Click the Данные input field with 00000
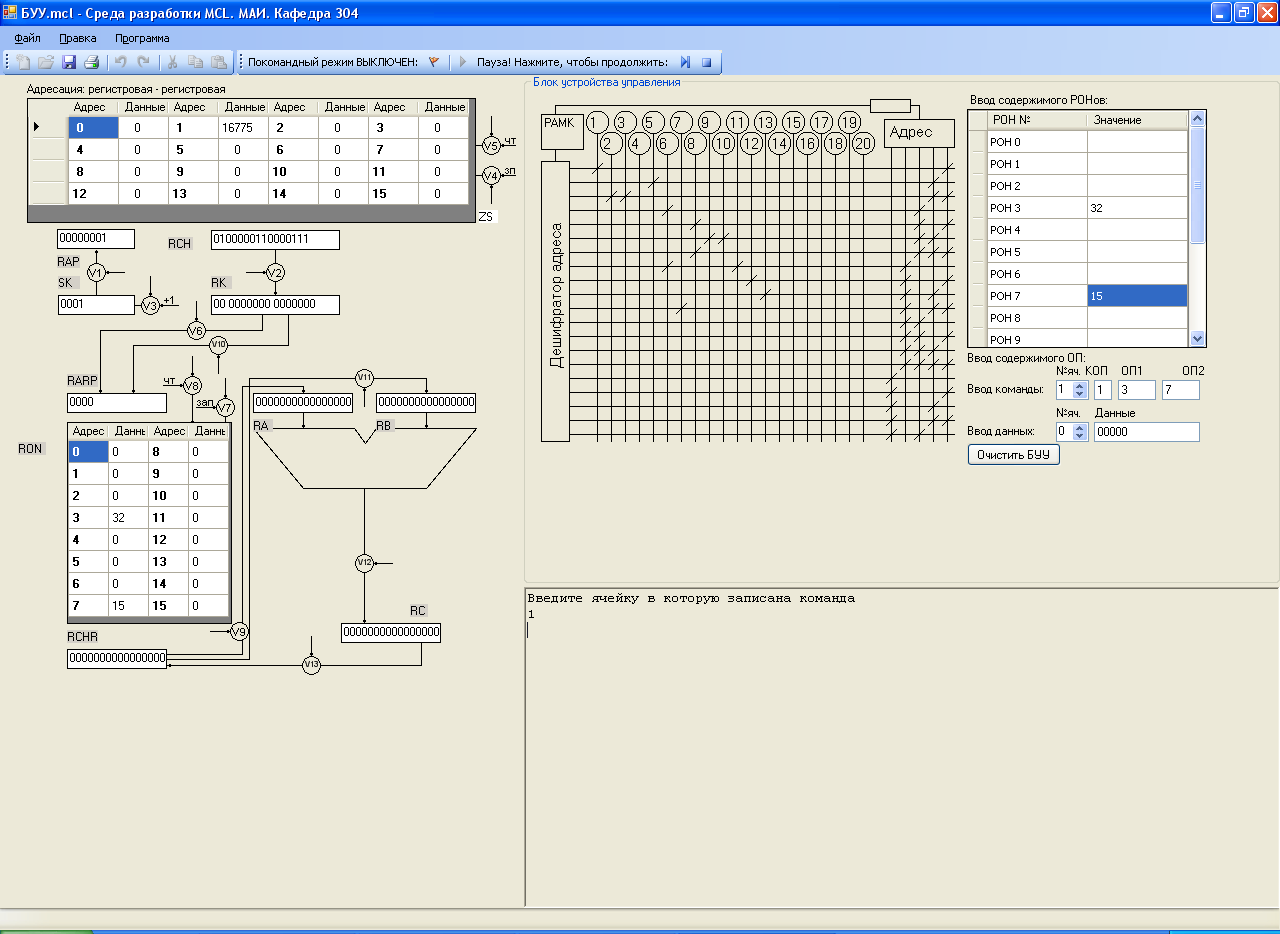 (x=1146, y=432)
